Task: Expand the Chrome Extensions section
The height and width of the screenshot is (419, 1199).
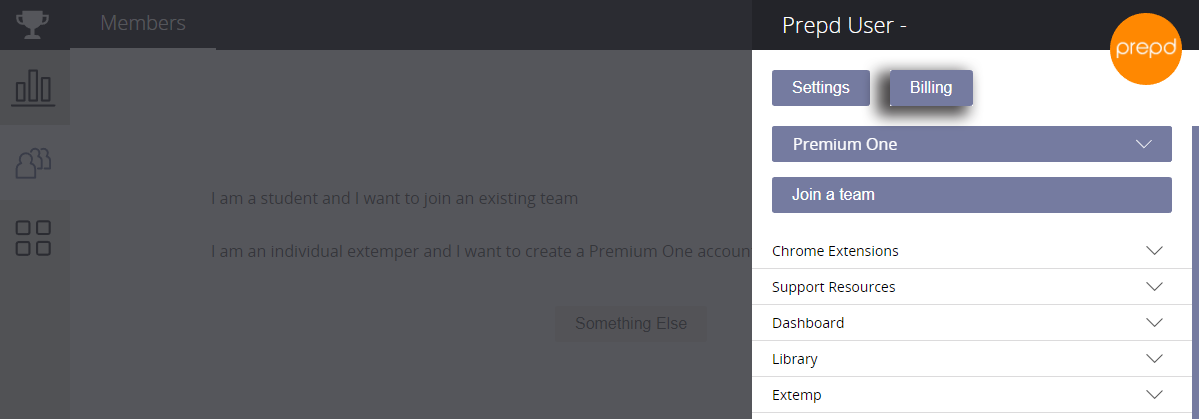Action: [971, 251]
